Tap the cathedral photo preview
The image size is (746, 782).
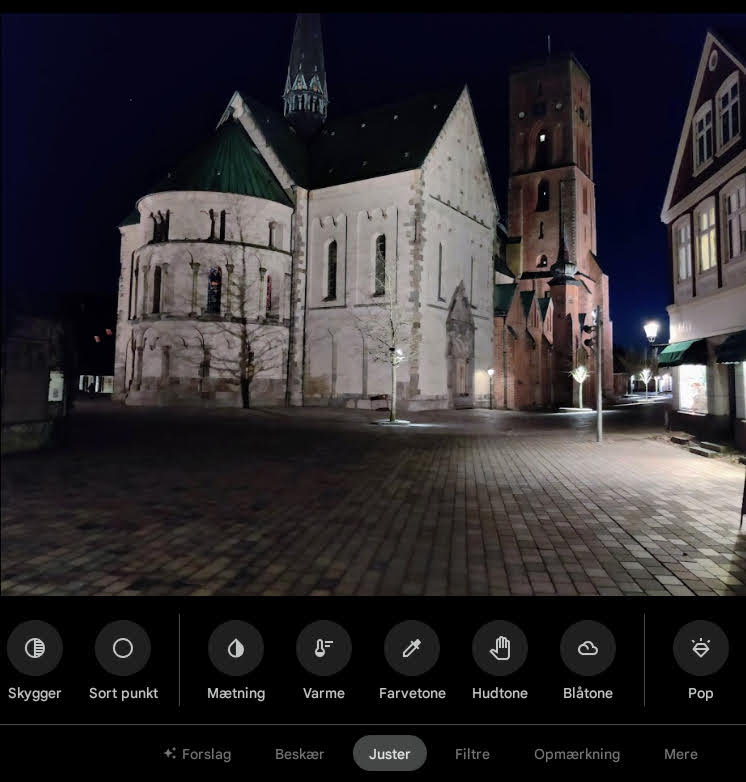click(x=373, y=304)
